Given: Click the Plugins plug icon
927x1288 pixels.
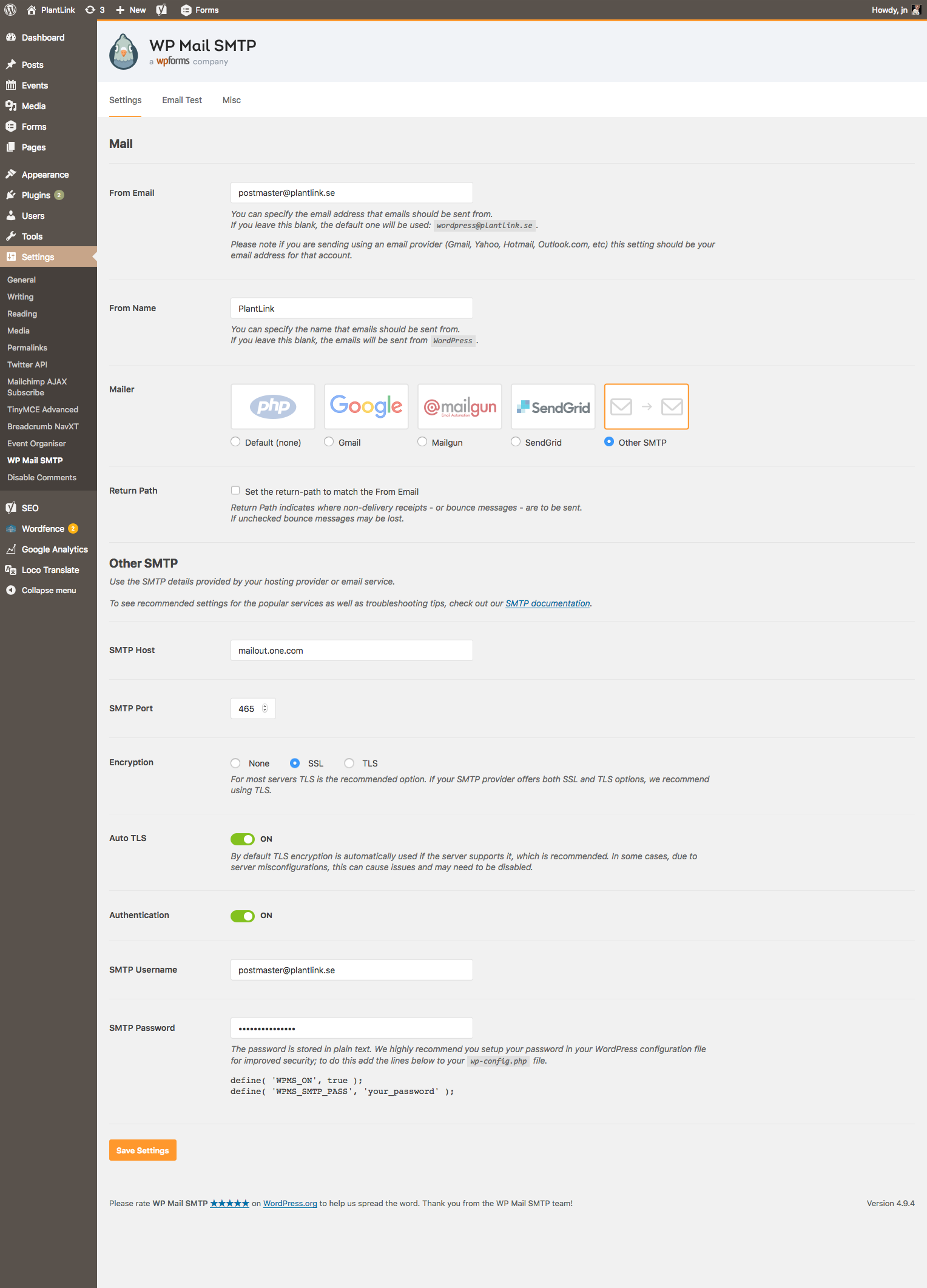Looking at the screenshot, I should click(11, 195).
